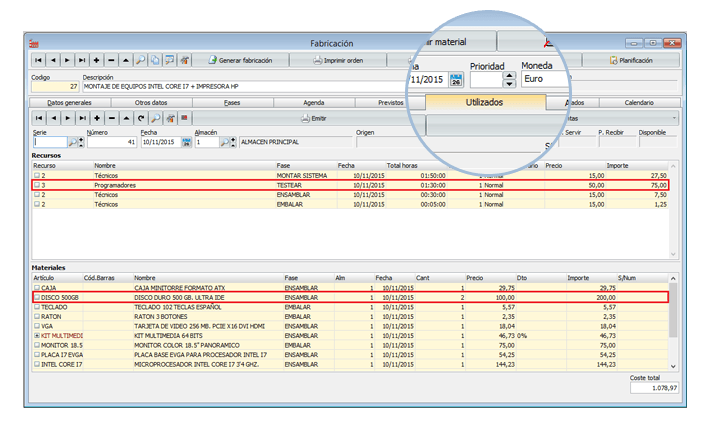Toggle checkbox for Programadores resource row
709x424 pixels.
point(36,185)
